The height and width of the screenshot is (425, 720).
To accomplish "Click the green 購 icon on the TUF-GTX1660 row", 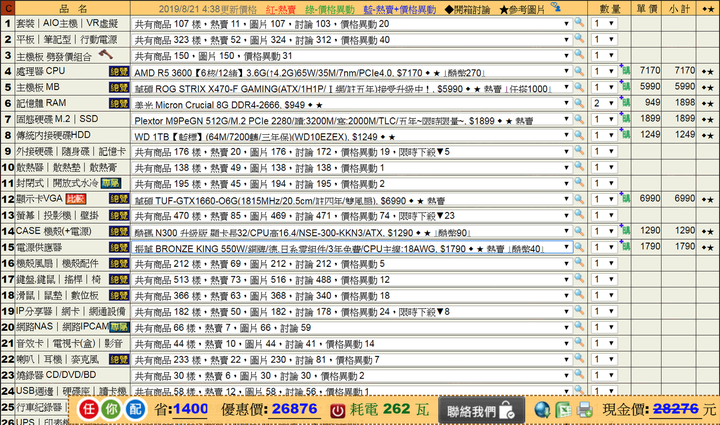I will [x=625, y=198].
